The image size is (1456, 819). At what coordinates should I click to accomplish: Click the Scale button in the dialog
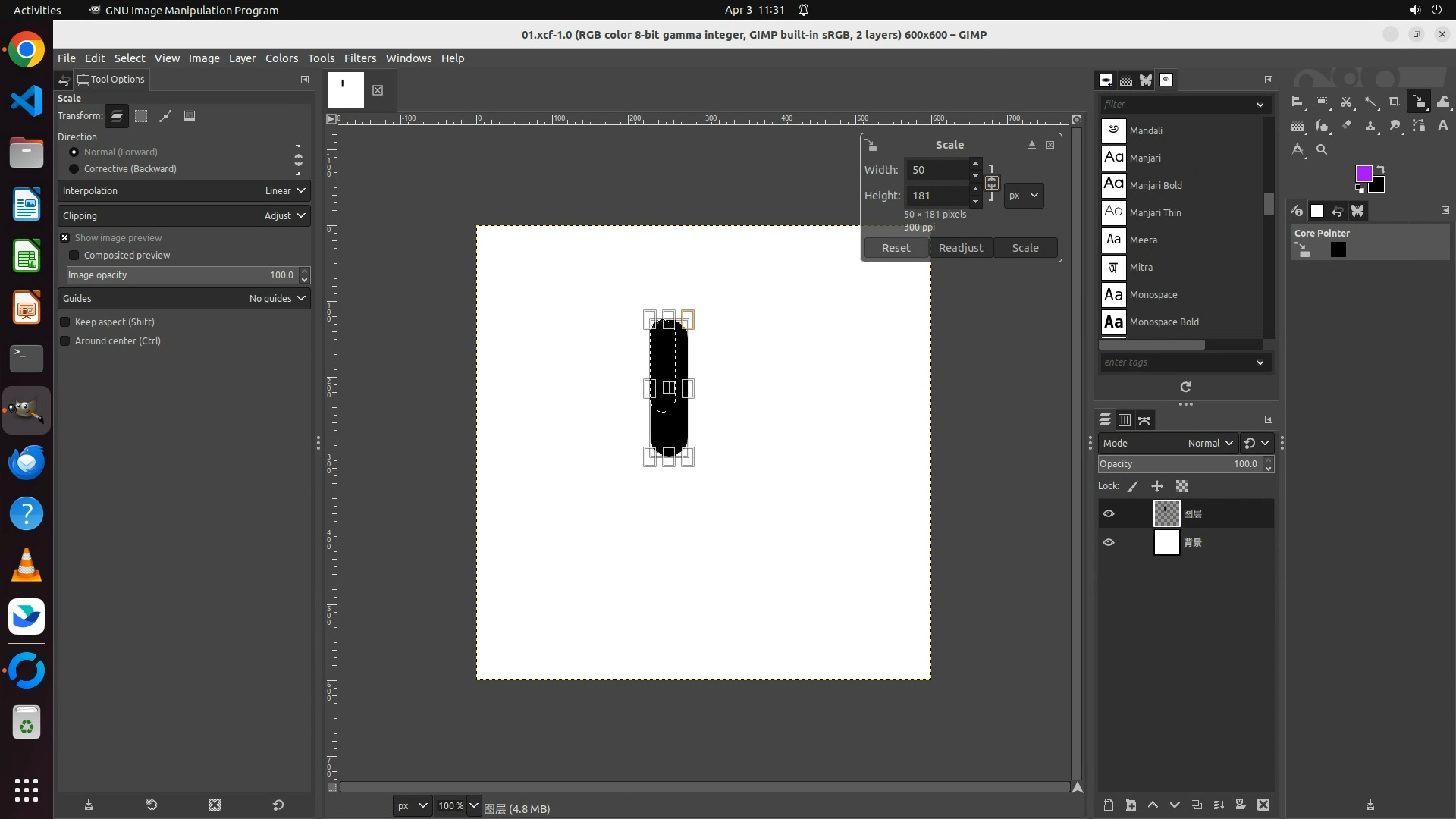point(1025,248)
